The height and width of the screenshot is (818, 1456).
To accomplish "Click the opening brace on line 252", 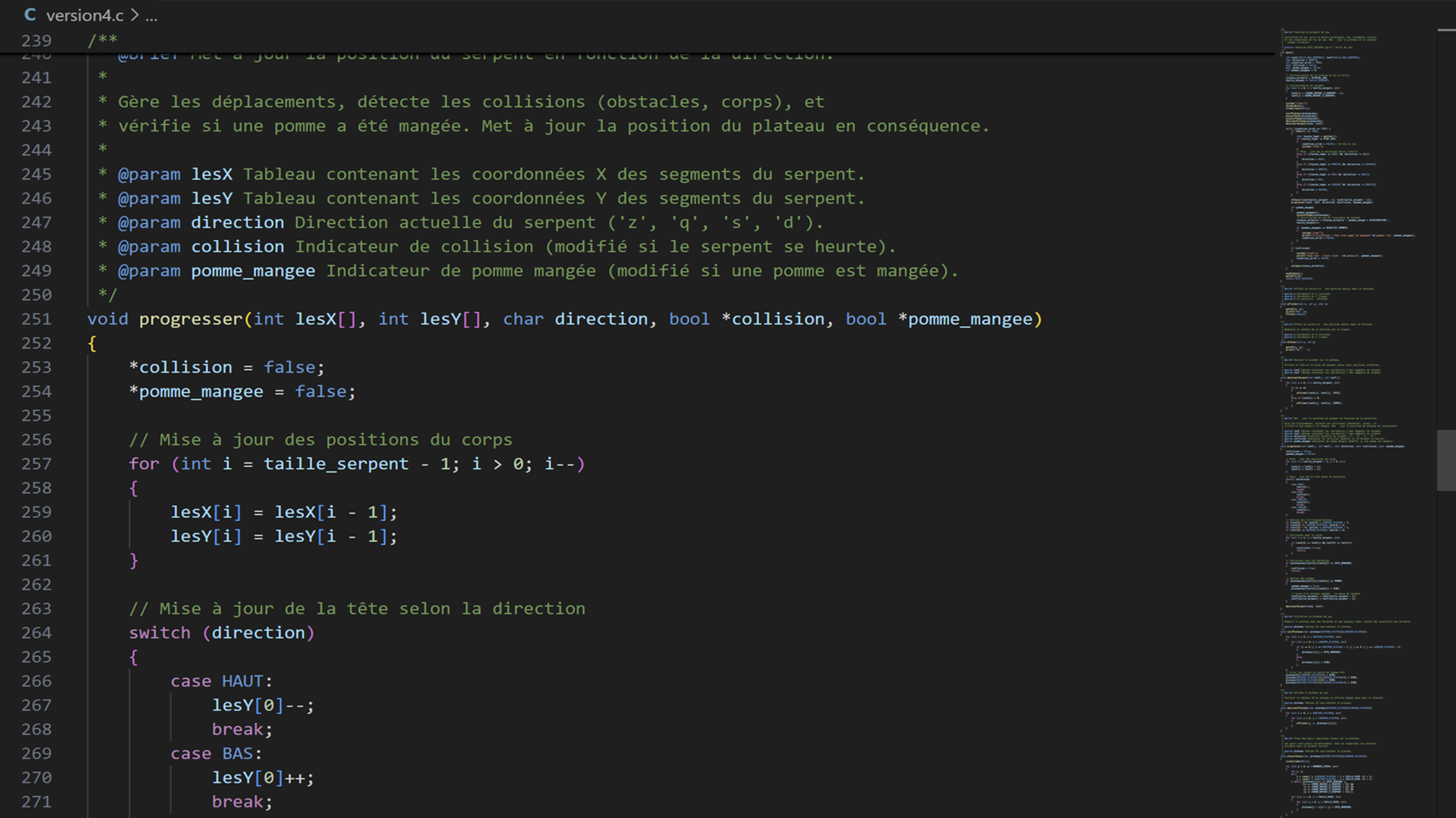I will tap(92, 344).
